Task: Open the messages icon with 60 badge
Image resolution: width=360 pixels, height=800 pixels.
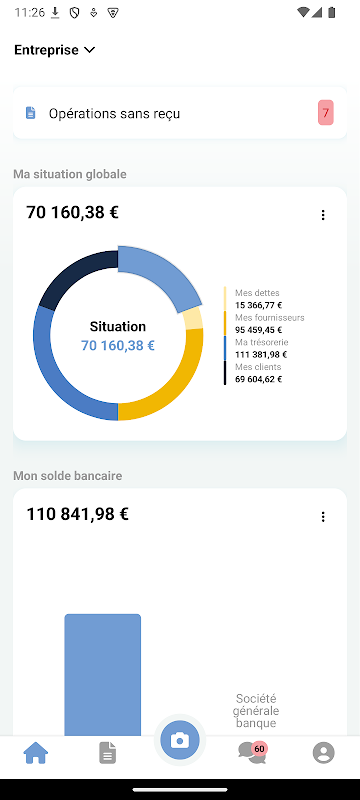Action: click(252, 753)
